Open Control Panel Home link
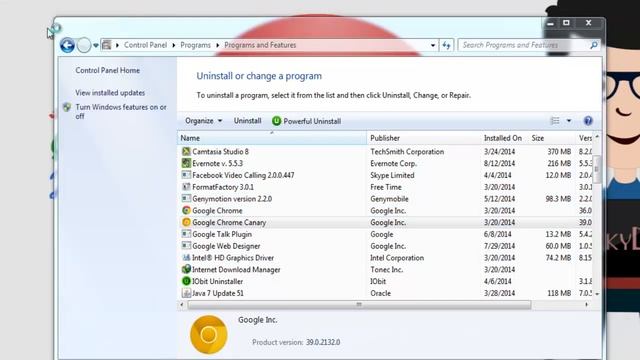Viewport: 640px width, 360px height. point(108,70)
